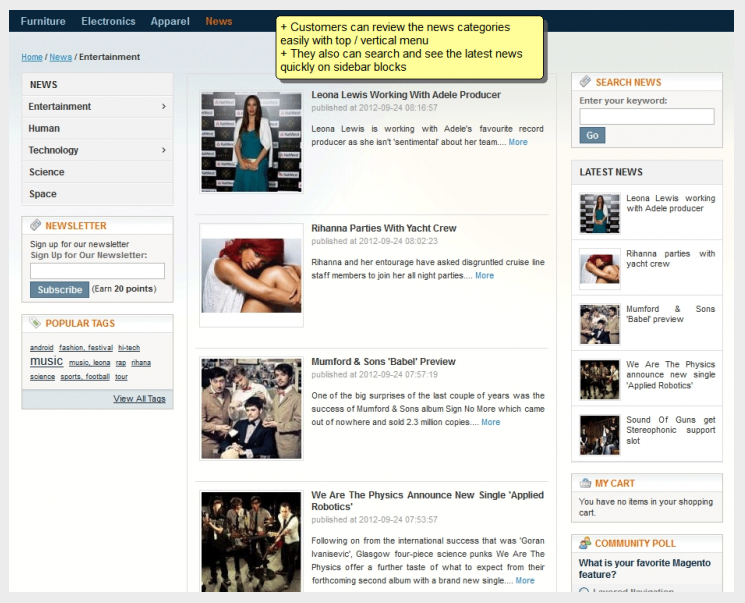745x603 pixels.
Task: Click More on the Leona Lewis article
Action: click(x=518, y=142)
